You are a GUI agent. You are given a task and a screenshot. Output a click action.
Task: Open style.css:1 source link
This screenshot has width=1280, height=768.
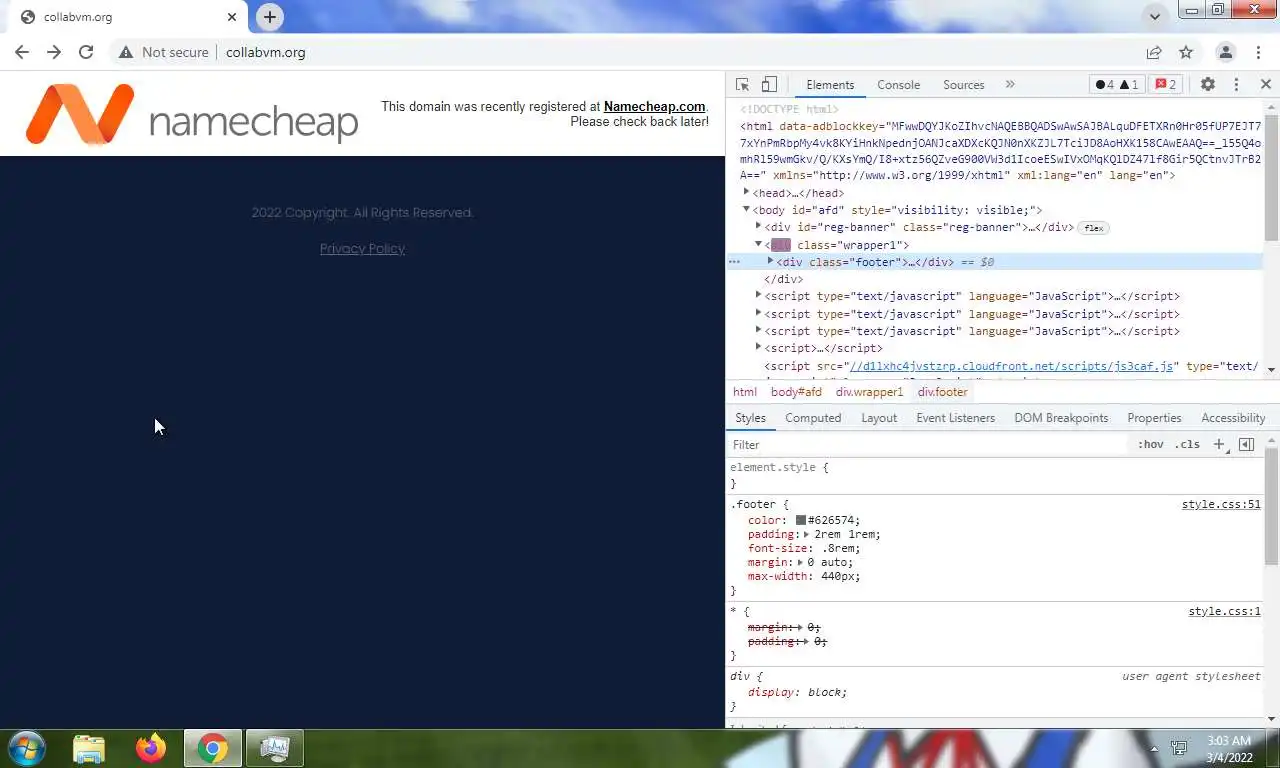click(1224, 611)
